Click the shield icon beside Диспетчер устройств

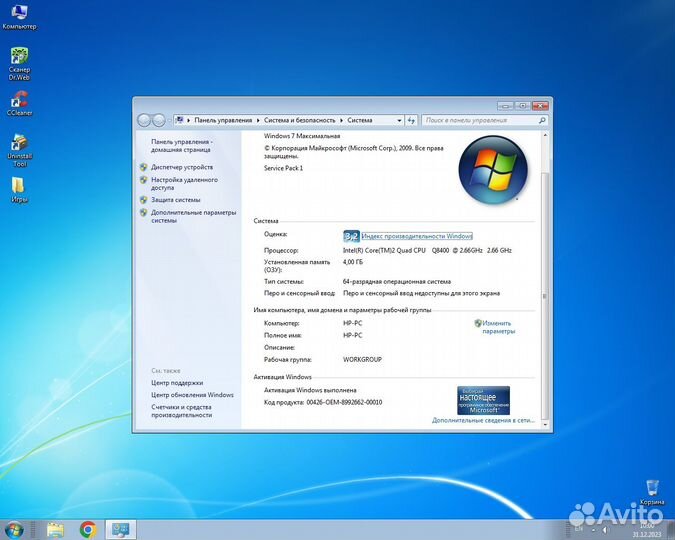click(144, 167)
